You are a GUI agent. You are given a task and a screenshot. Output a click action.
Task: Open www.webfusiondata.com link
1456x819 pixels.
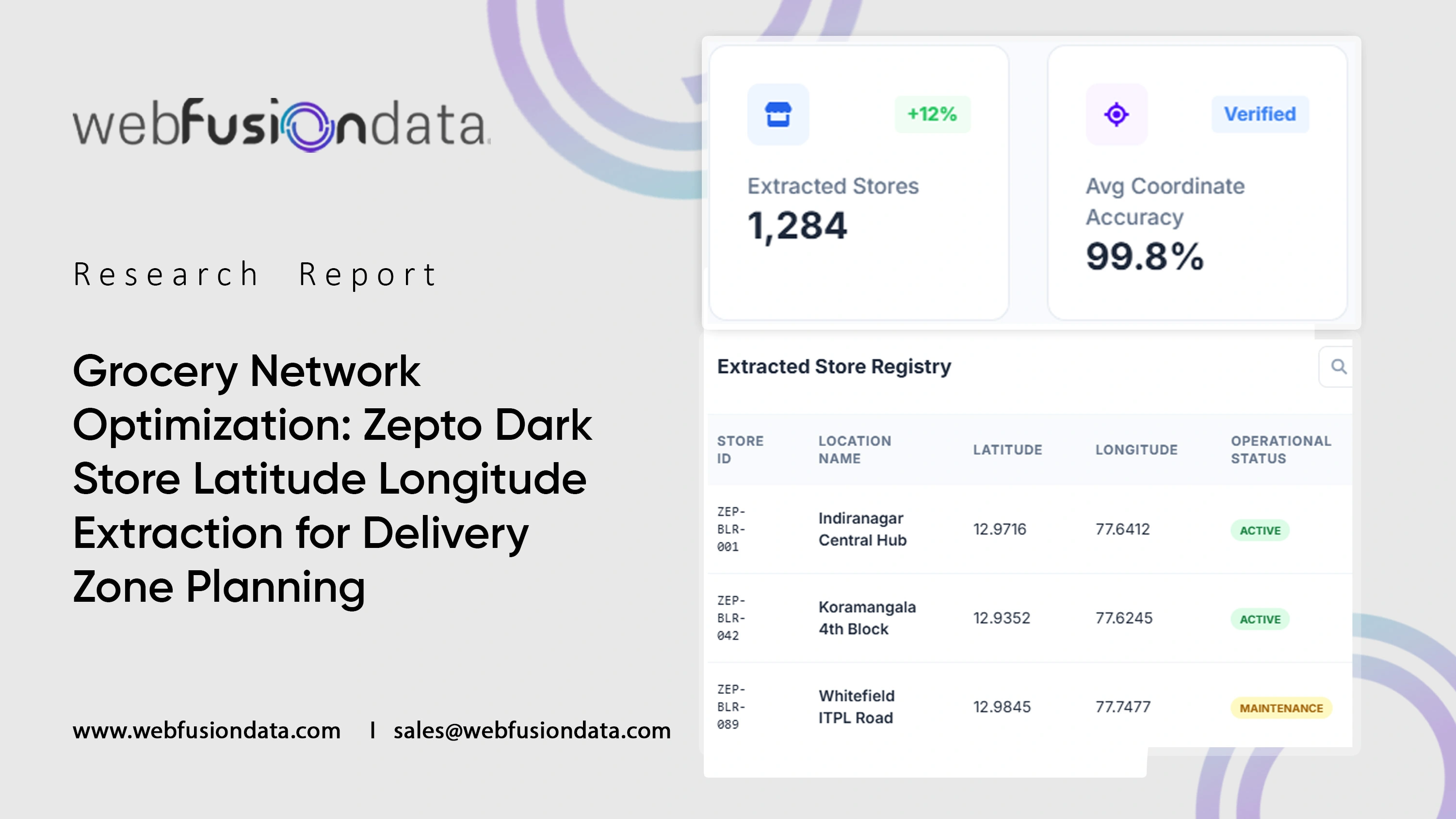206,730
